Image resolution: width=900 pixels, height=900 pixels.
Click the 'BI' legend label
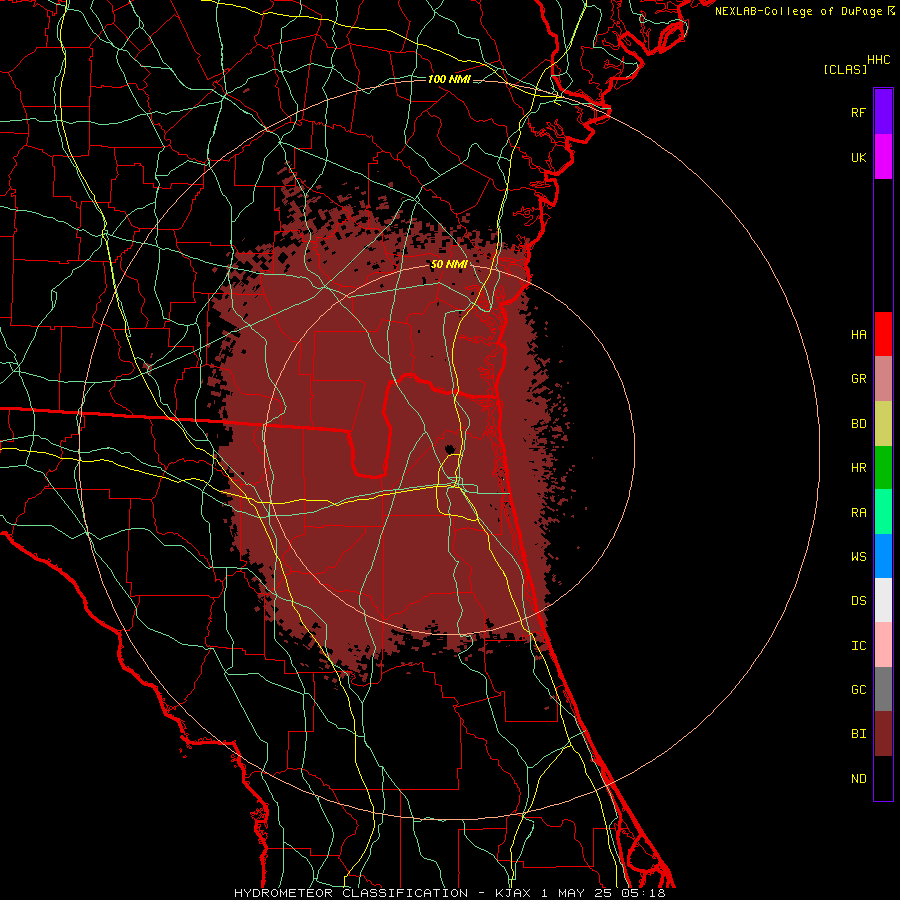point(859,734)
